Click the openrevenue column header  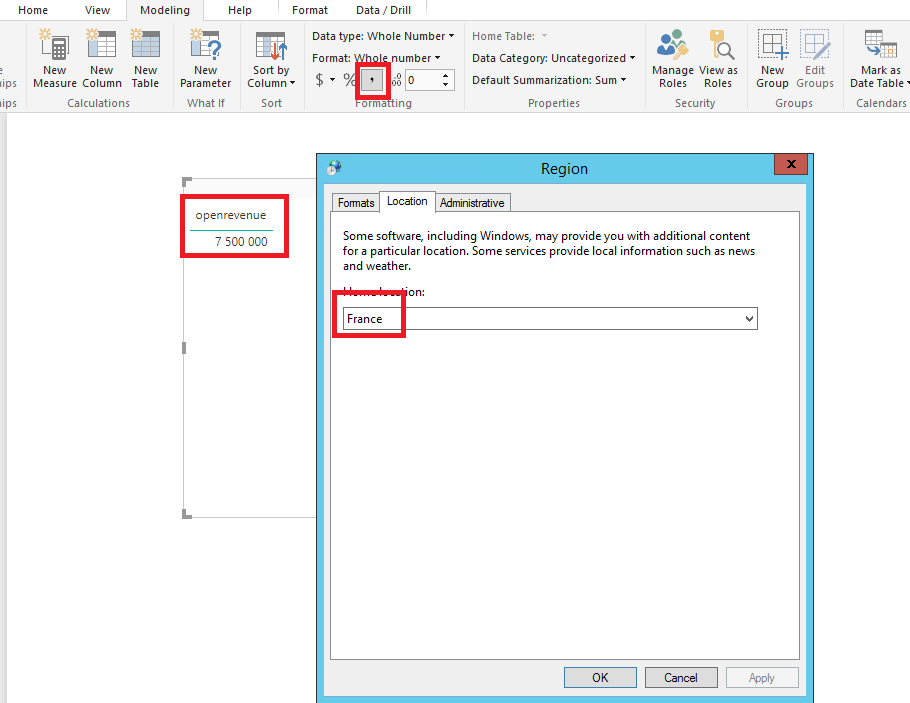tap(231, 215)
